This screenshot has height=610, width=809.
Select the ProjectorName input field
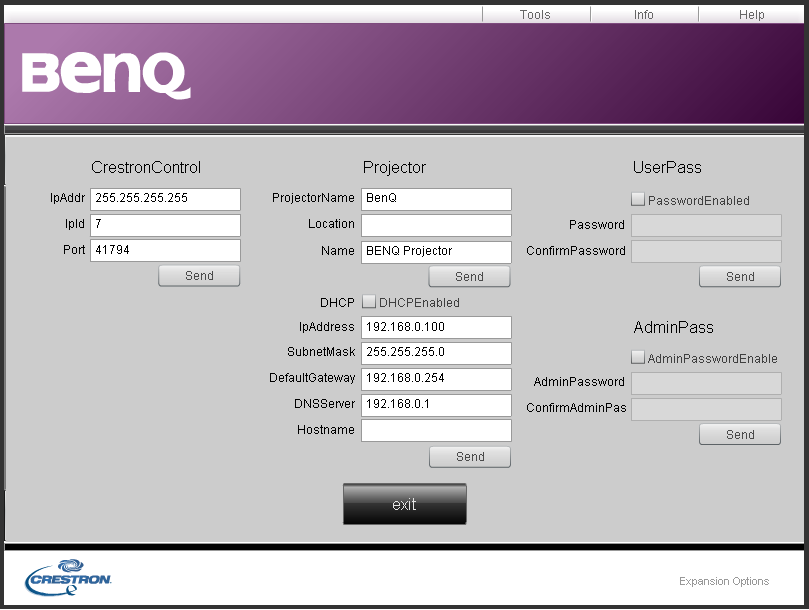(436, 199)
